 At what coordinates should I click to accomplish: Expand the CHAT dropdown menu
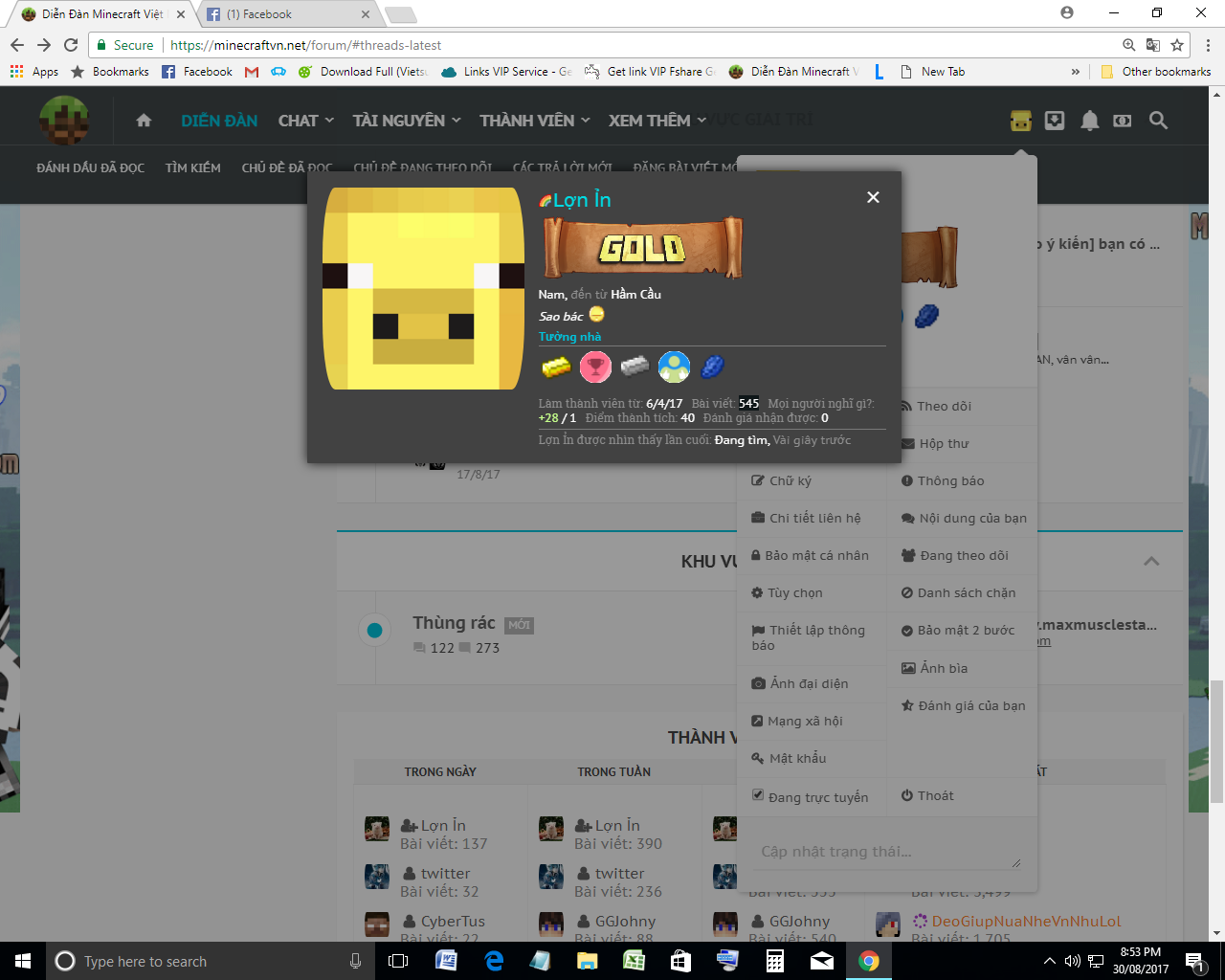coord(304,121)
